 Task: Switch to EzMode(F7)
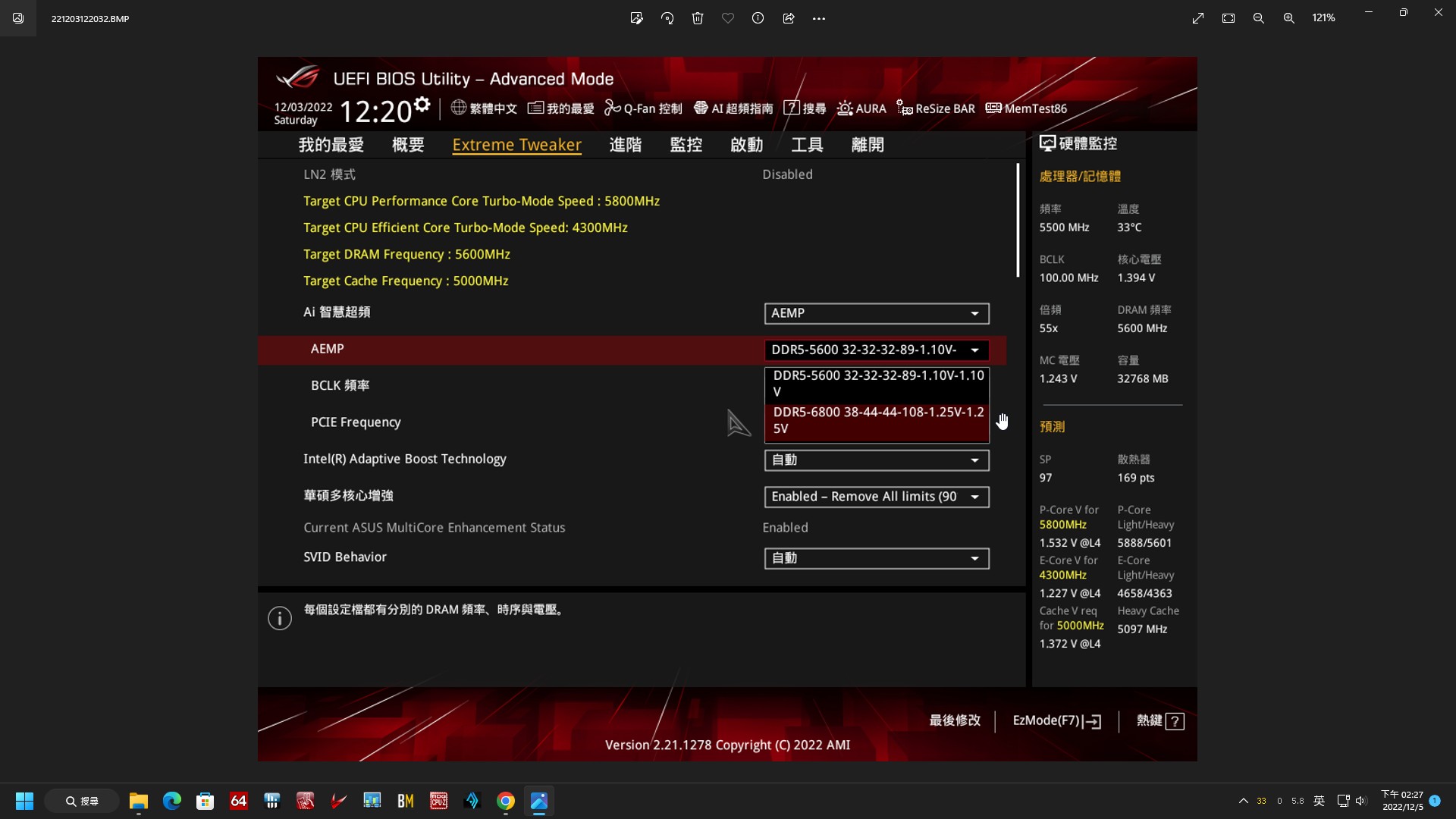[x=1056, y=720]
